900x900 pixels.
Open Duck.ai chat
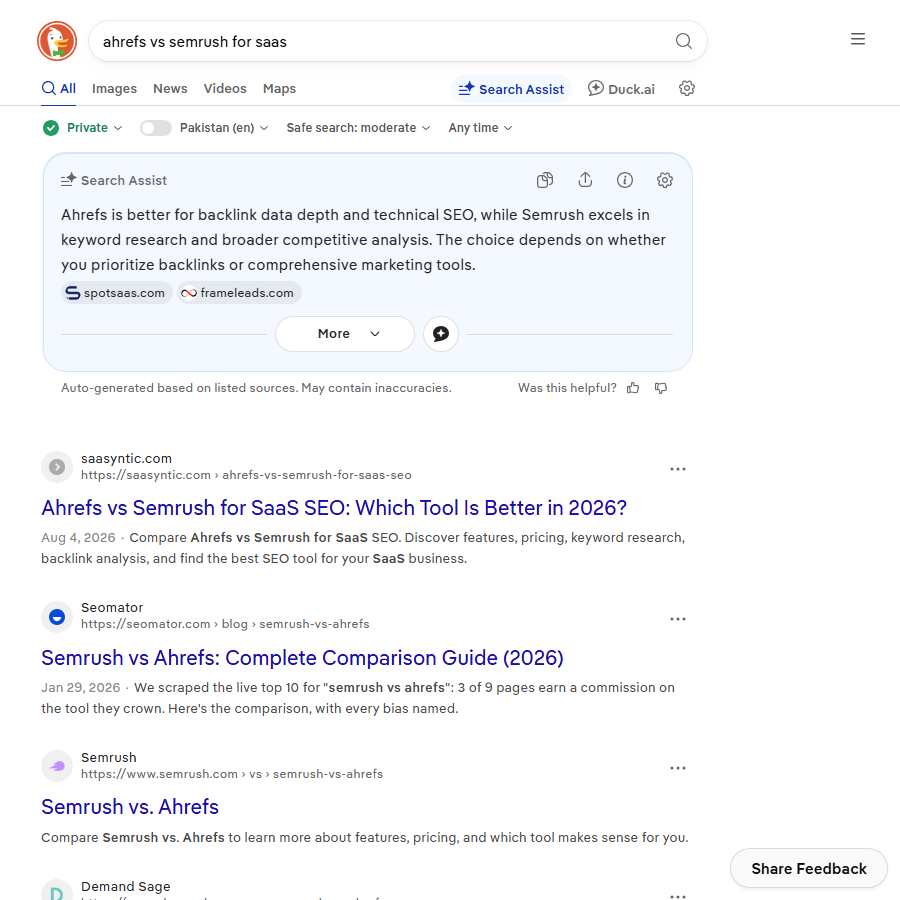pos(621,89)
